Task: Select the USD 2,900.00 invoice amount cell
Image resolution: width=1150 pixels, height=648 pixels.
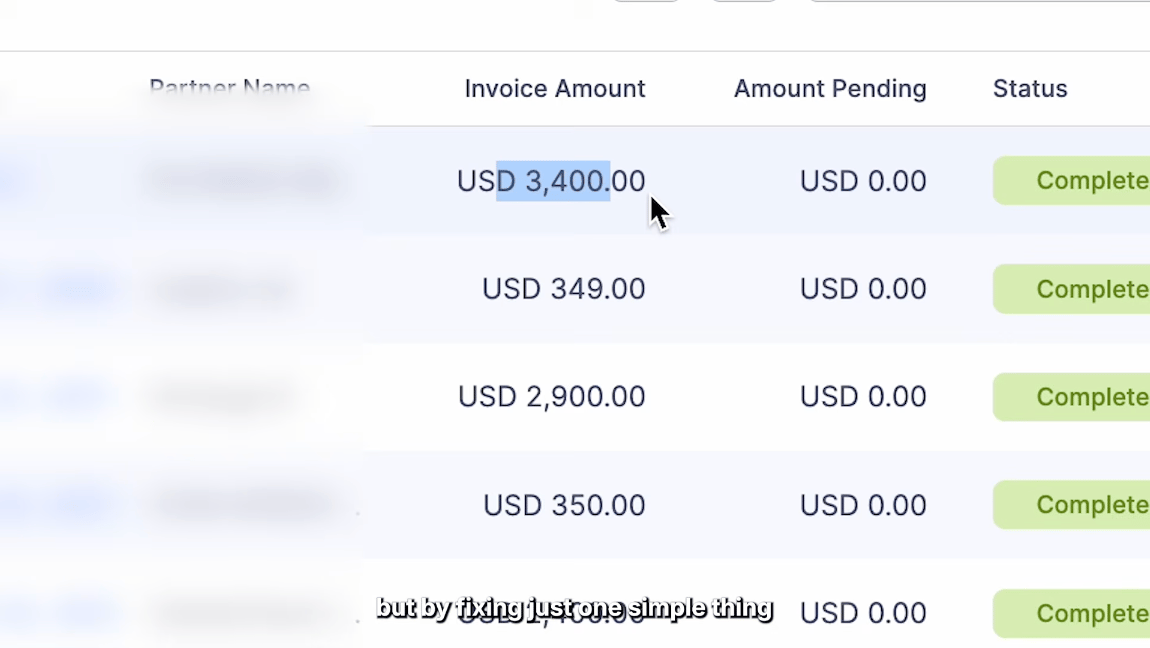Action: pos(551,397)
